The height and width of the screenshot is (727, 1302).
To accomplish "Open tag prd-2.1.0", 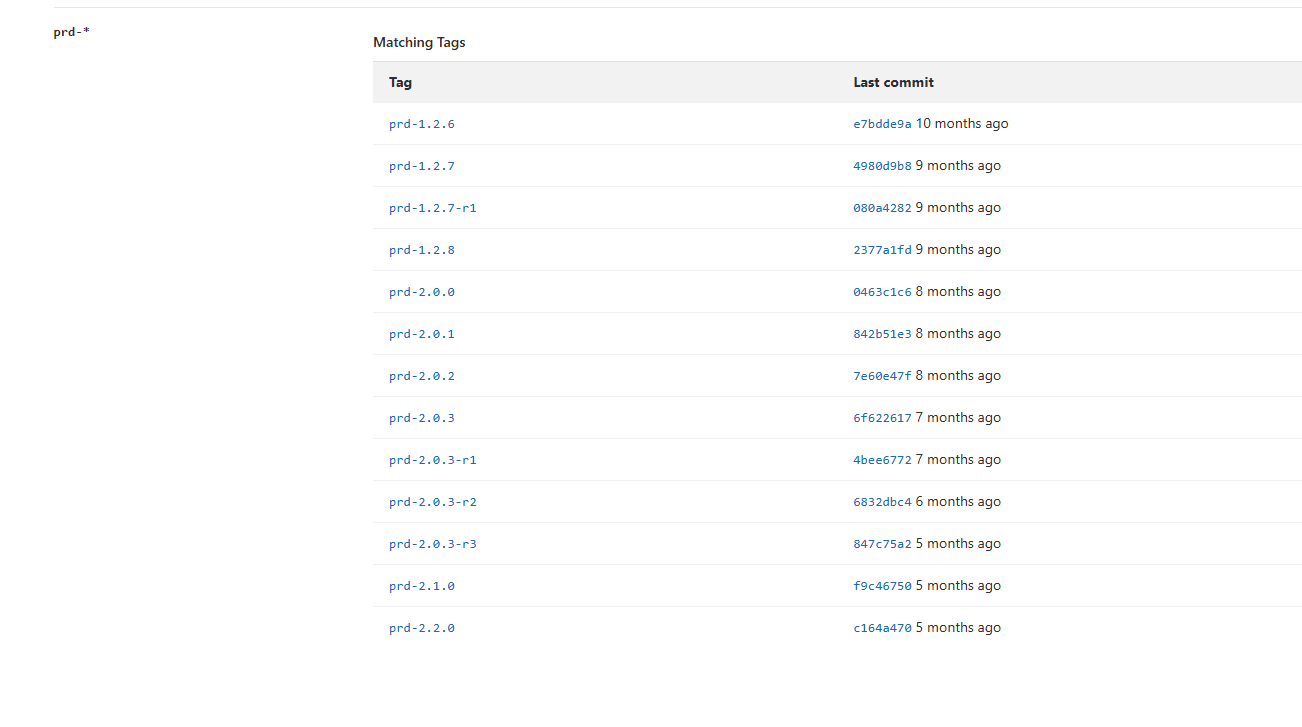I will [421, 586].
